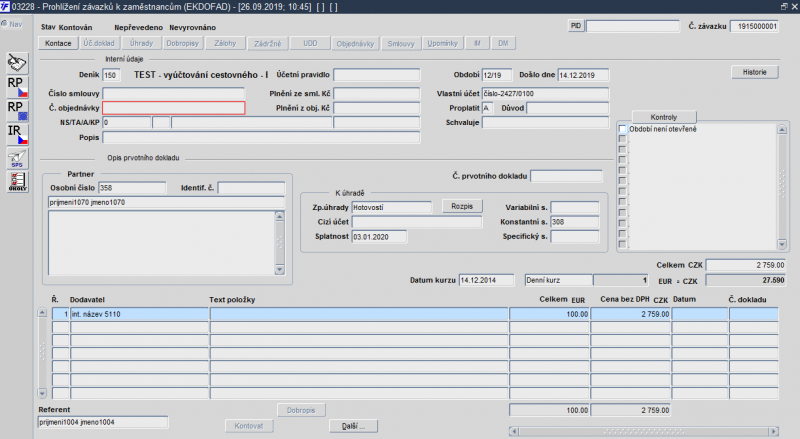Click the Deník field showing 150
This screenshot has height=439, width=800.
click(111, 75)
